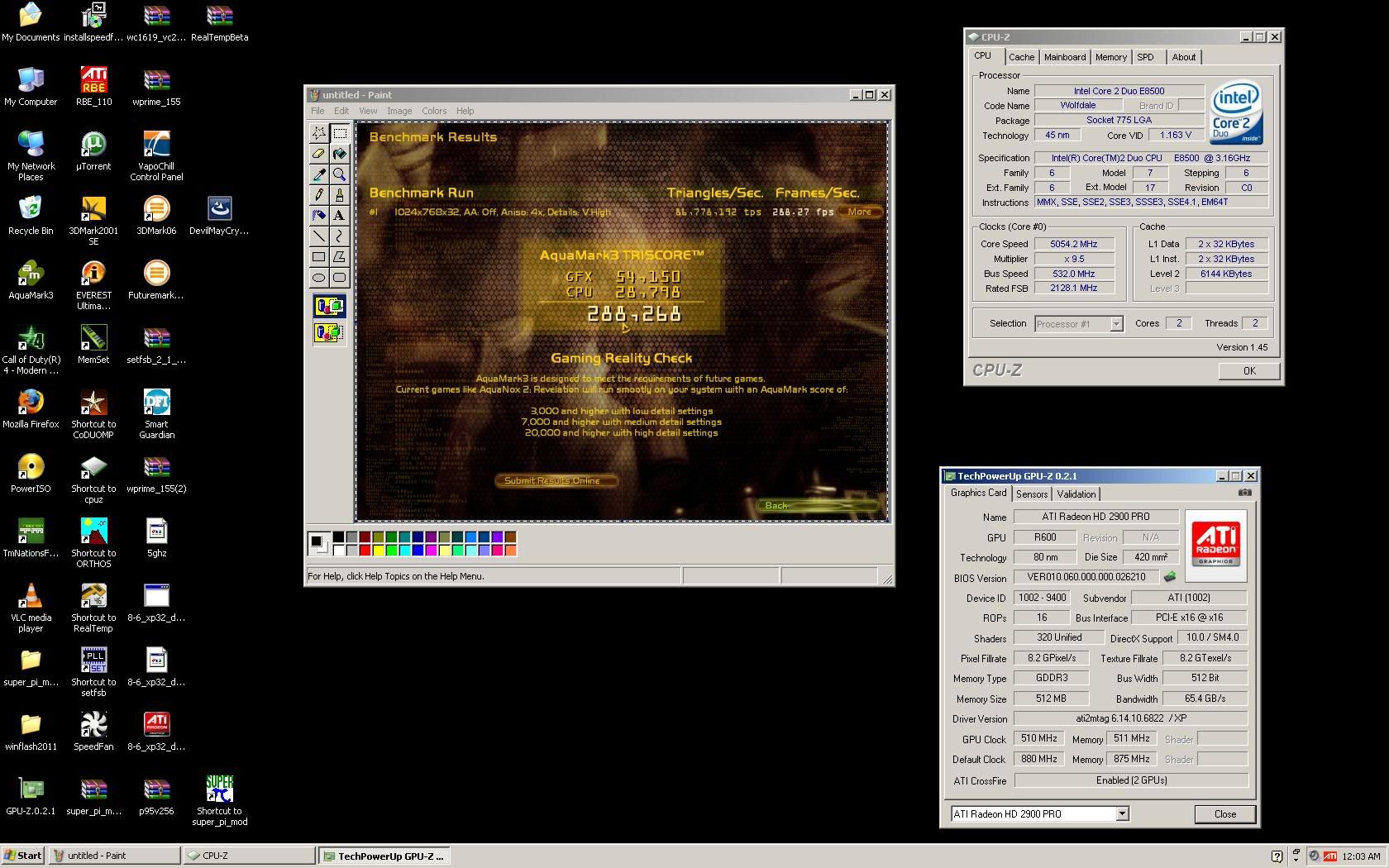Screen dimensions: 1389x868
Task: Click the GPU-Z BIOS save chip icon
Action: pos(1170,577)
